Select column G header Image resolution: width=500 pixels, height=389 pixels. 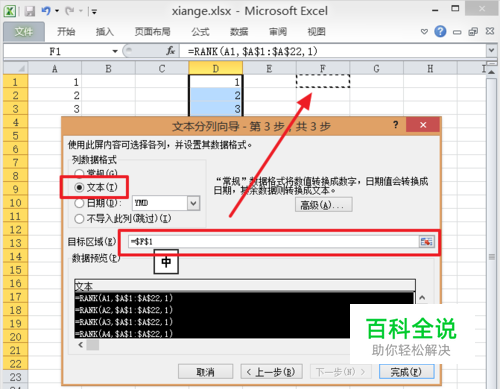pyautogui.click(x=377, y=68)
